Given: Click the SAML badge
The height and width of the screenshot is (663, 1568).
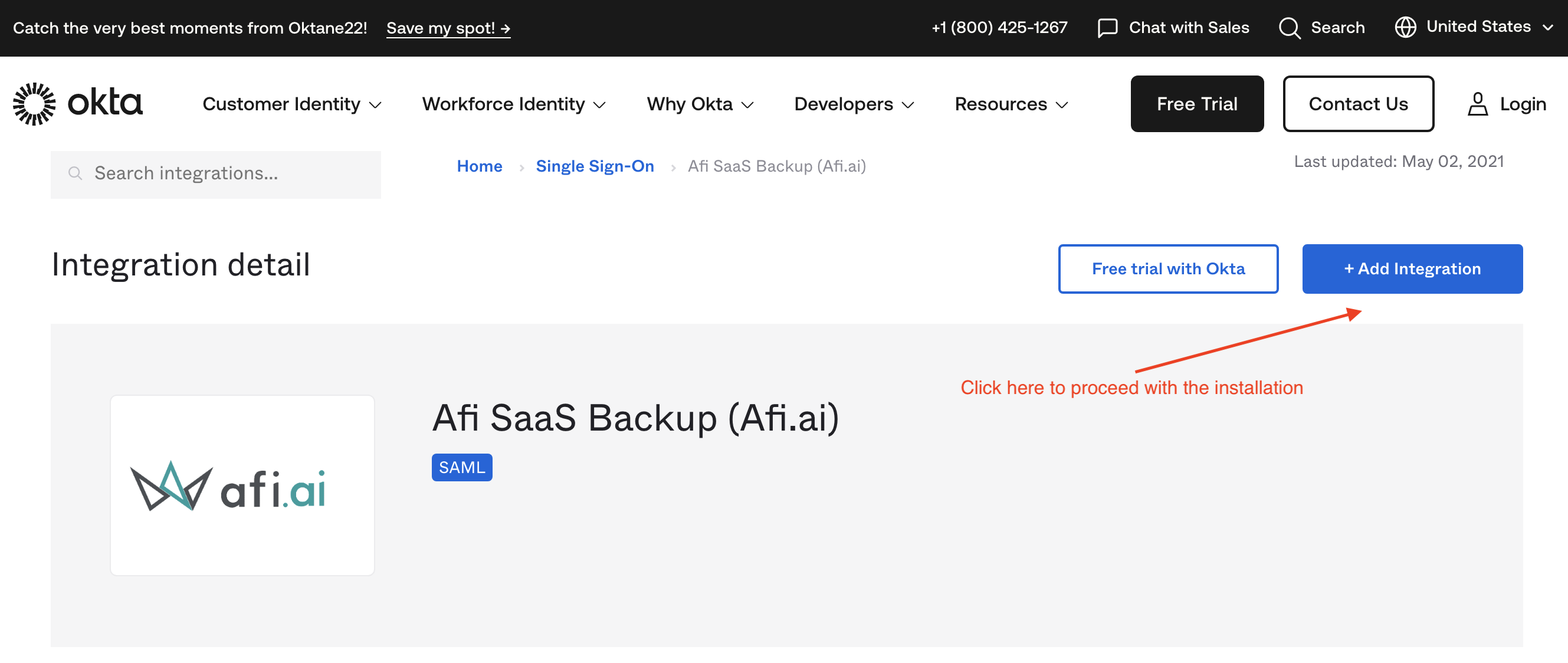Looking at the screenshot, I should [x=461, y=468].
